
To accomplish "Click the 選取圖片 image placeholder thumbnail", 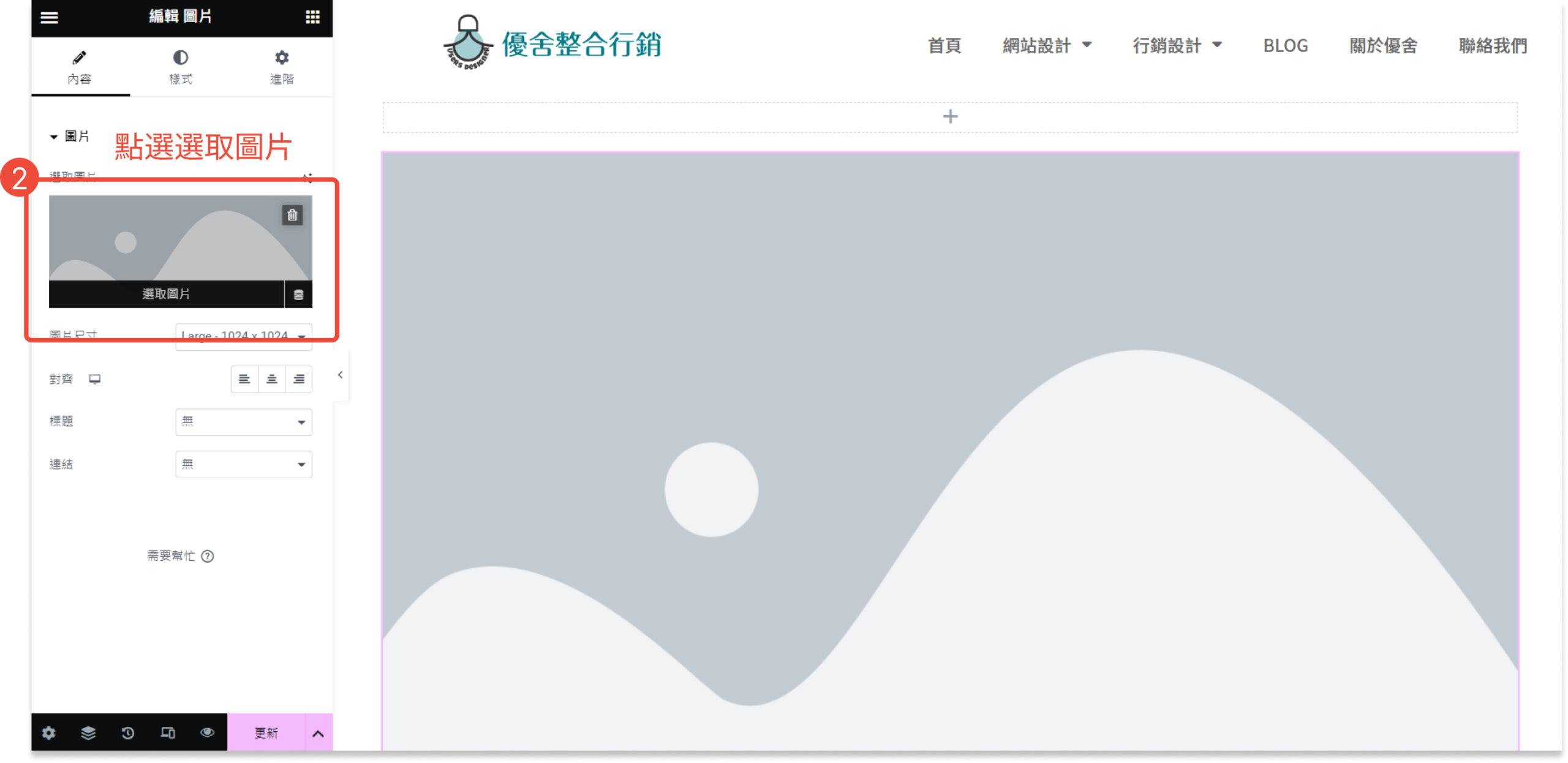I will point(165,239).
